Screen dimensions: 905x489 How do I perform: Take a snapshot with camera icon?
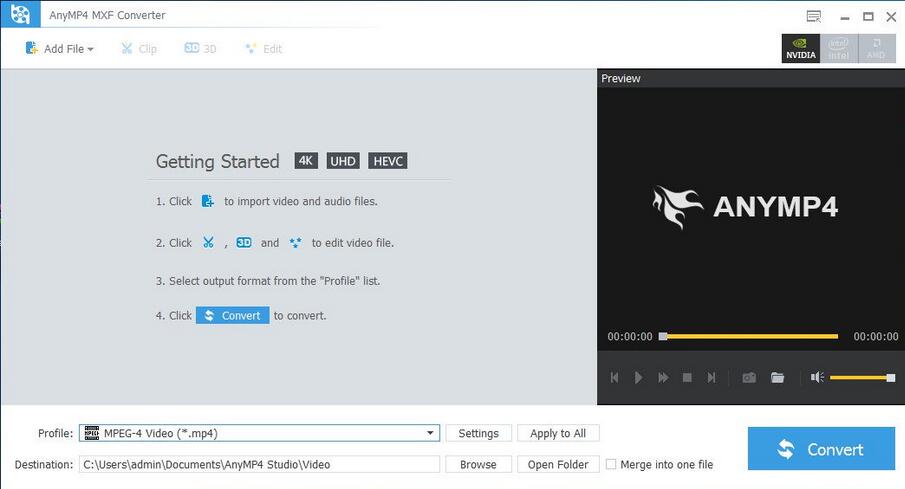pos(749,378)
